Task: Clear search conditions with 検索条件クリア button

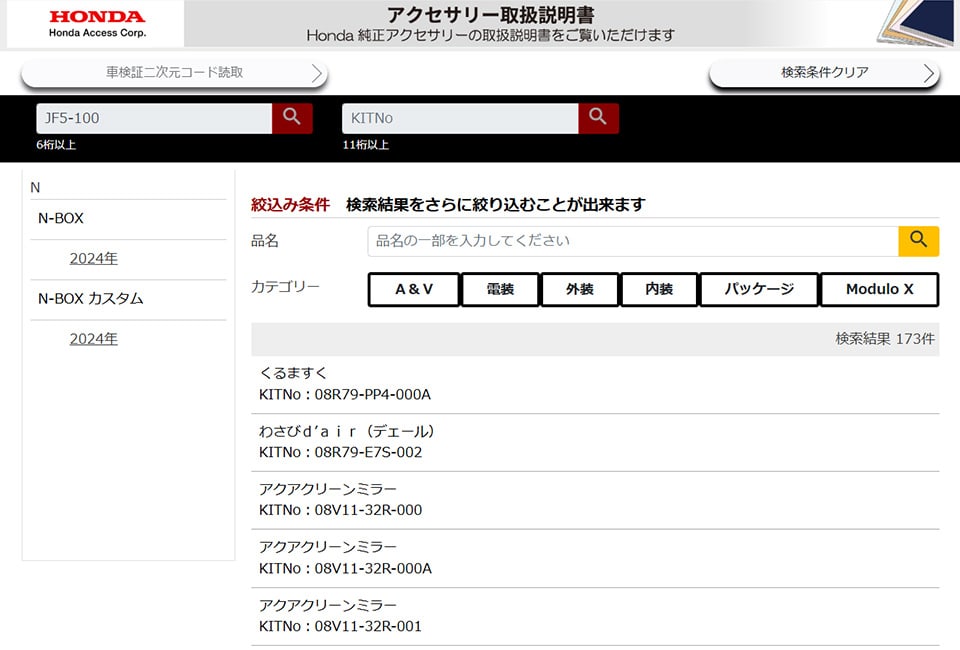Action: 824,73
